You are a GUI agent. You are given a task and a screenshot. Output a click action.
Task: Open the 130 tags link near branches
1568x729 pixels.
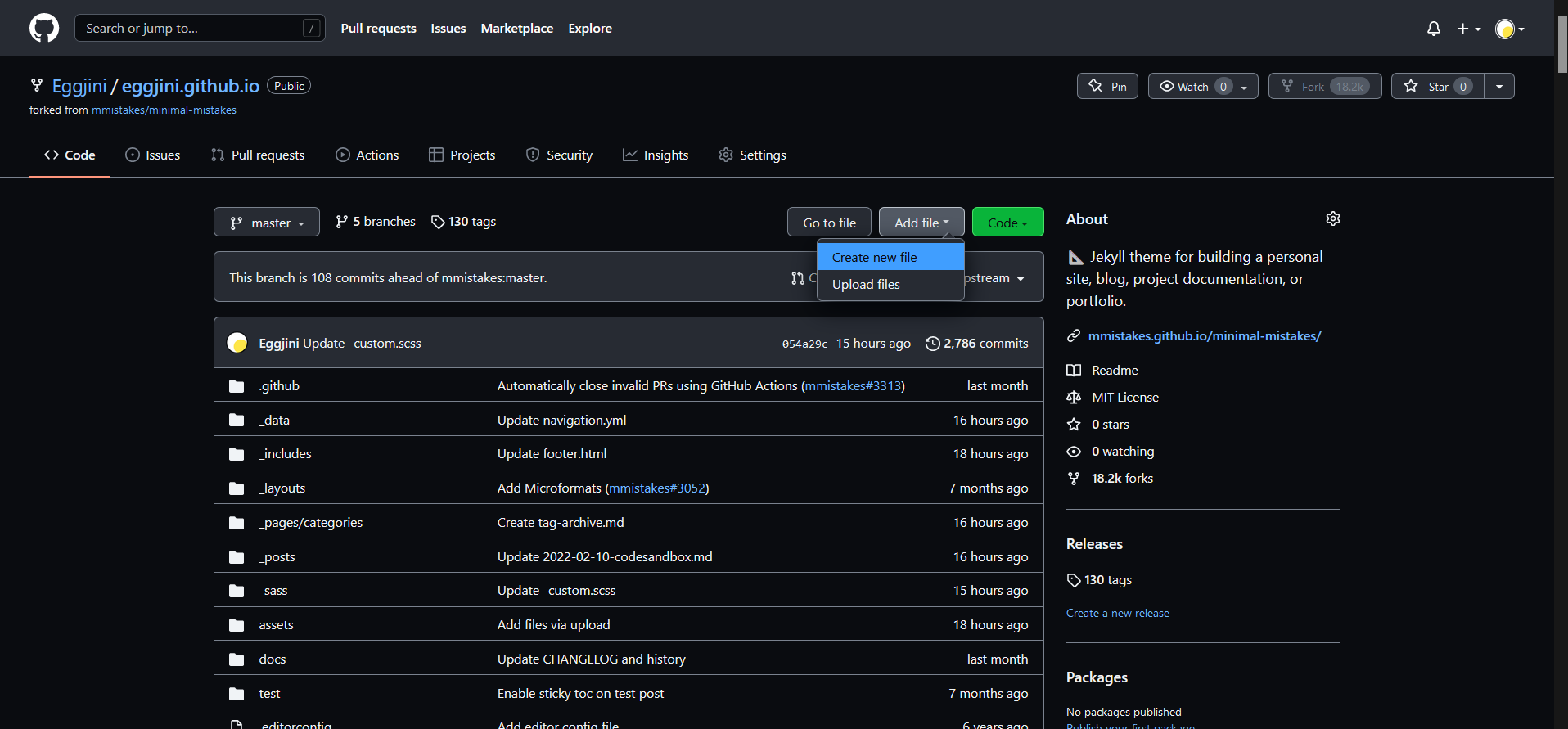click(x=463, y=222)
